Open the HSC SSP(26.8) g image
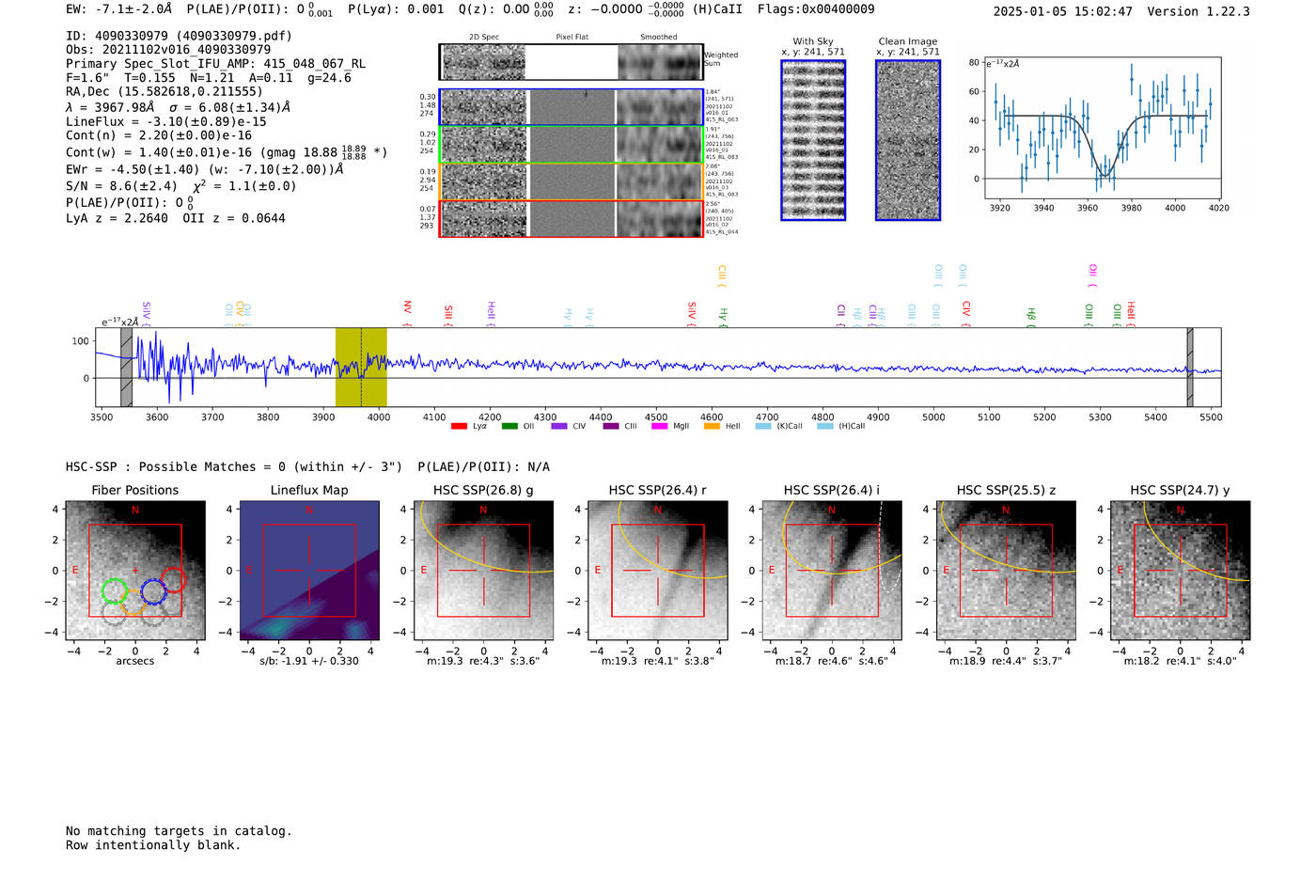Image resolution: width=1316 pixels, height=896 pixels. [x=483, y=571]
